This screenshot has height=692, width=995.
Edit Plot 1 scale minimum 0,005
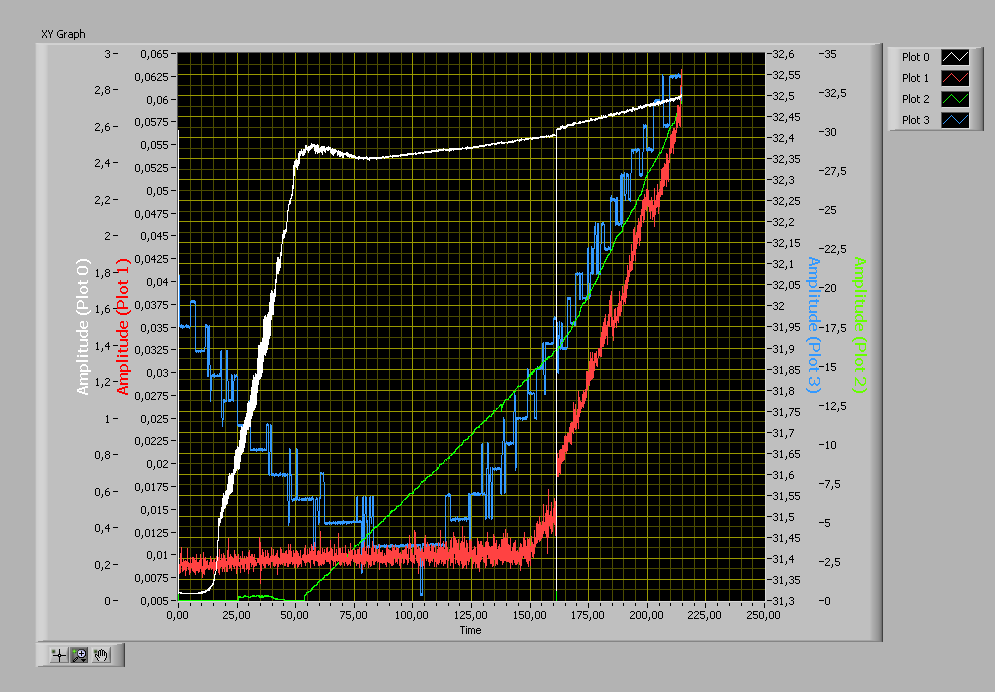pyautogui.click(x=154, y=601)
